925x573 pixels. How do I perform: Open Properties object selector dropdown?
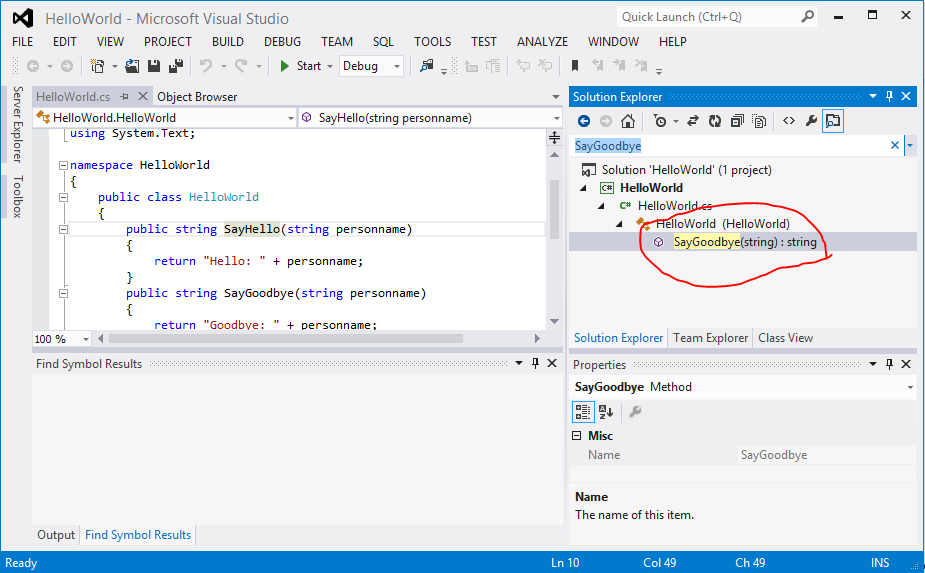[910, 387]
